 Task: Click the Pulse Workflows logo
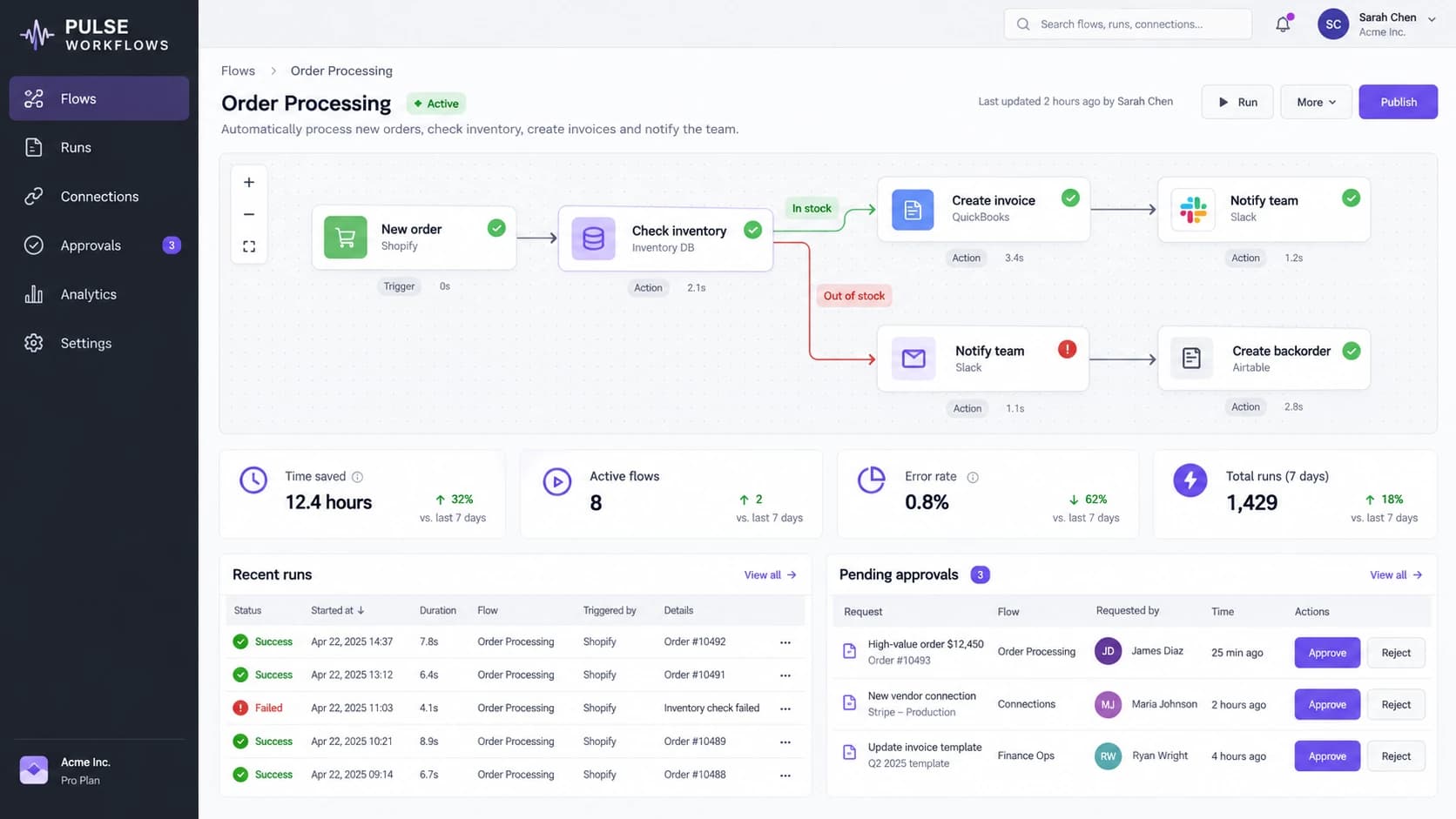pos(94,35)
